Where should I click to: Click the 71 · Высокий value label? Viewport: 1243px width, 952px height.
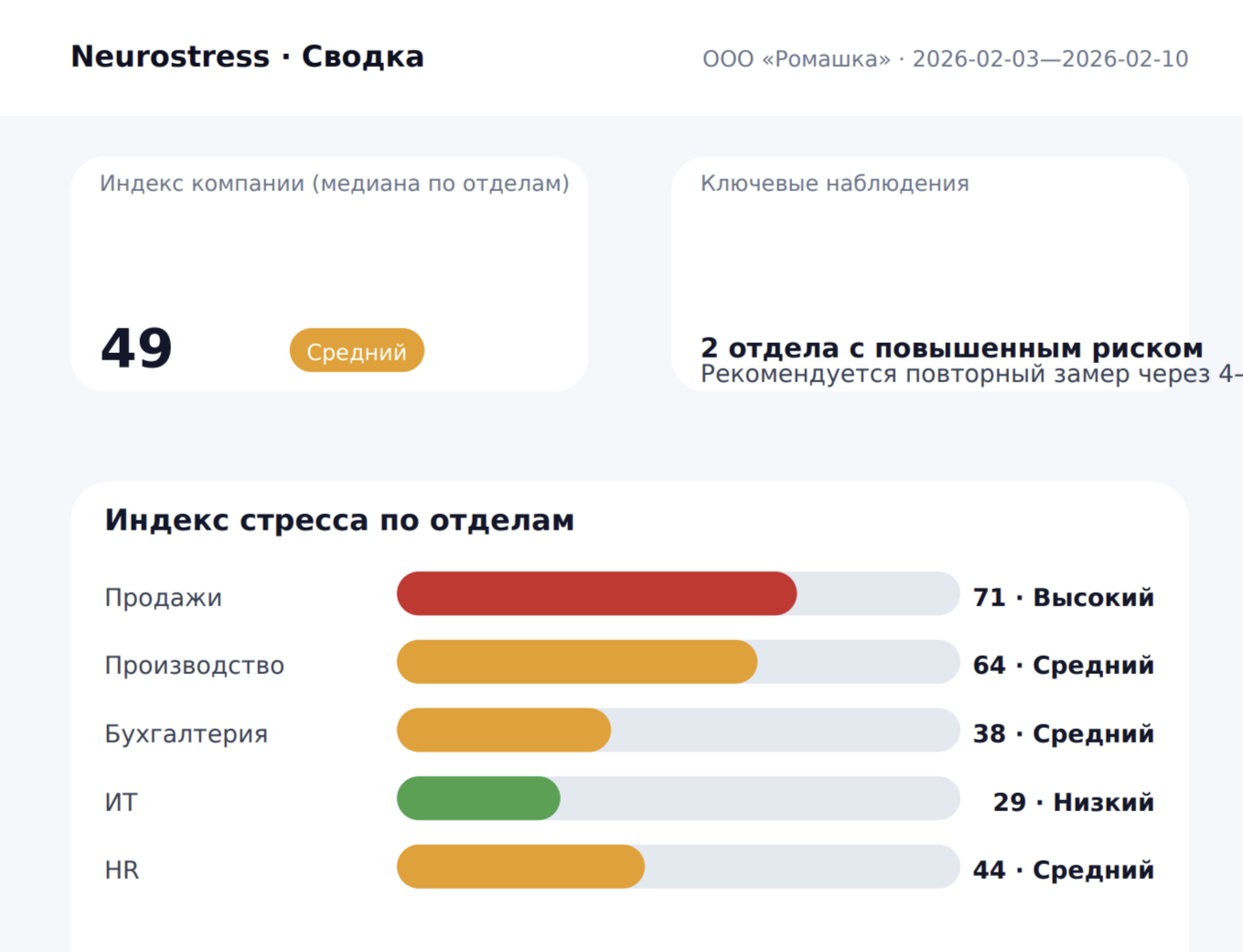[1063, 598]
